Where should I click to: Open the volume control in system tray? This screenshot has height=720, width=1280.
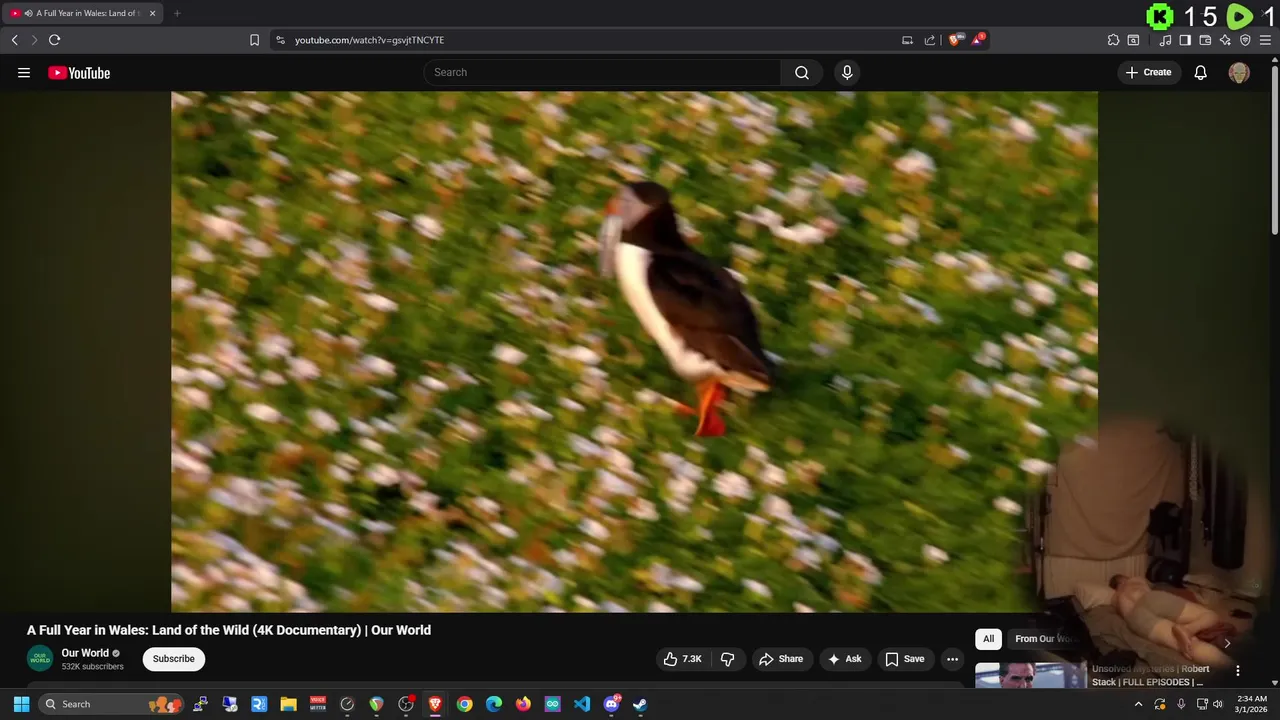1217,704
